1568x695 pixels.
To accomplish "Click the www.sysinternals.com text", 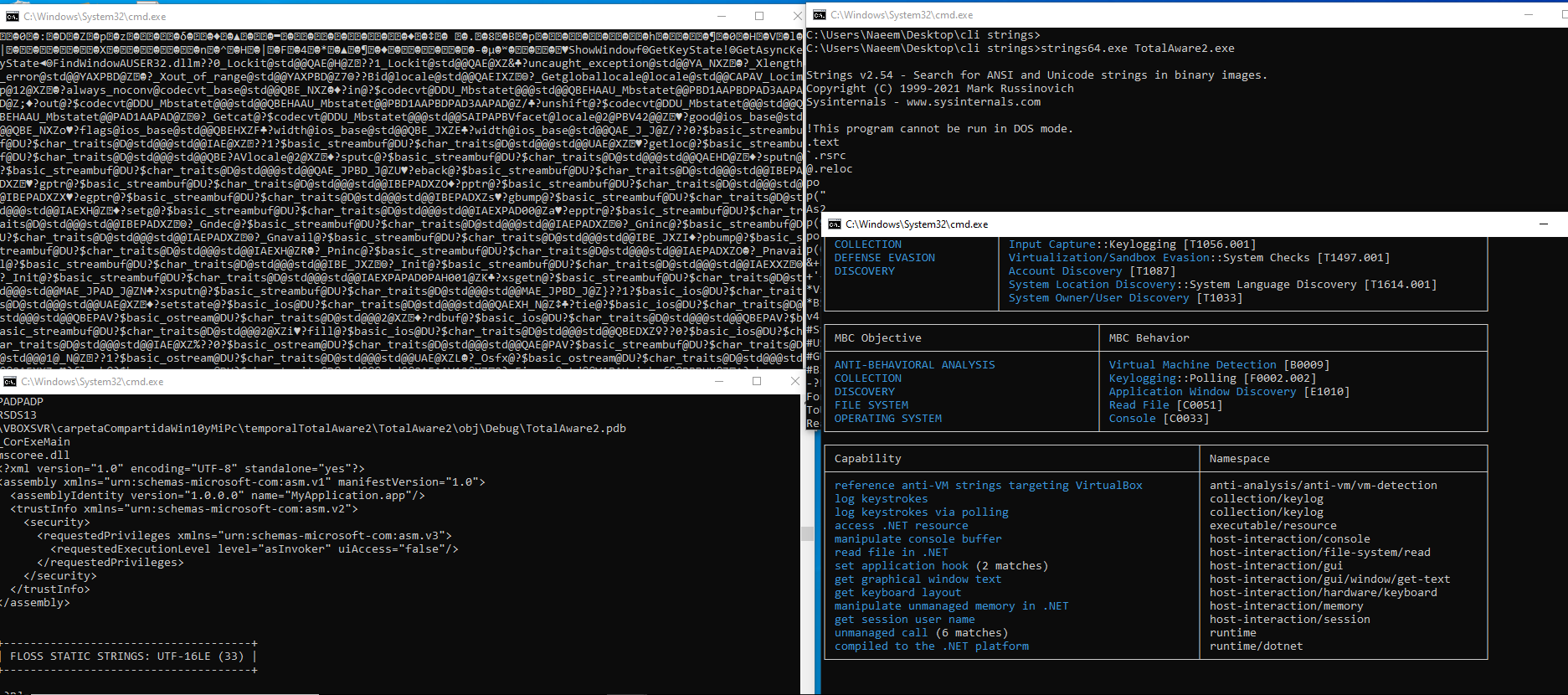I will coord(974,102).
